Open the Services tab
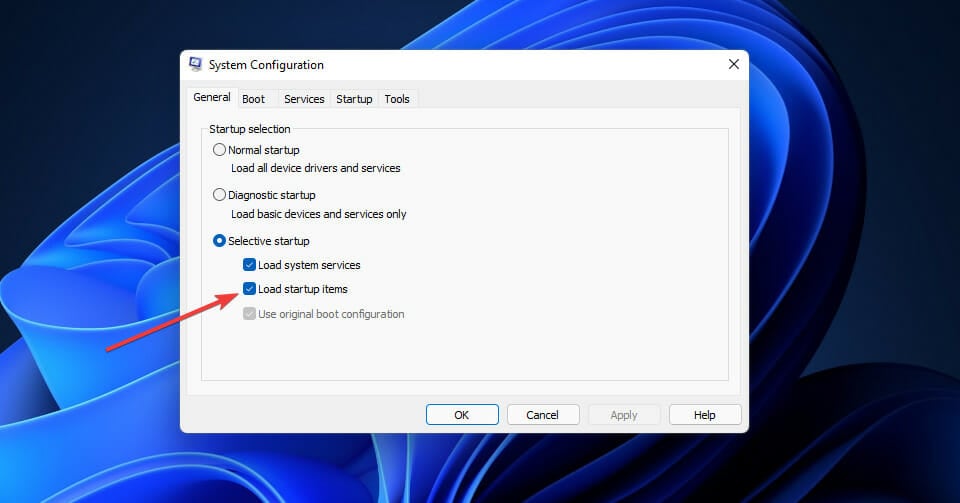 coord(304,99)
